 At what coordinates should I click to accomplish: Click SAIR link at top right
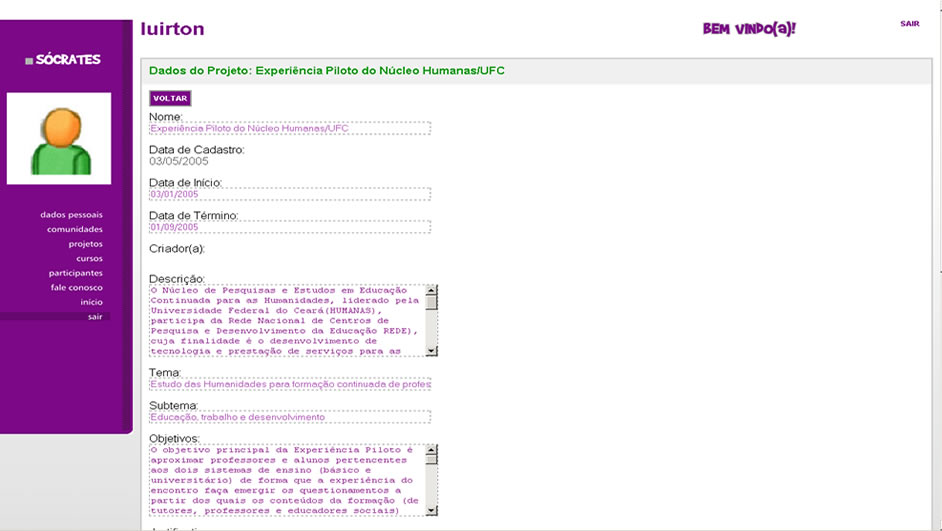[909, 24]
